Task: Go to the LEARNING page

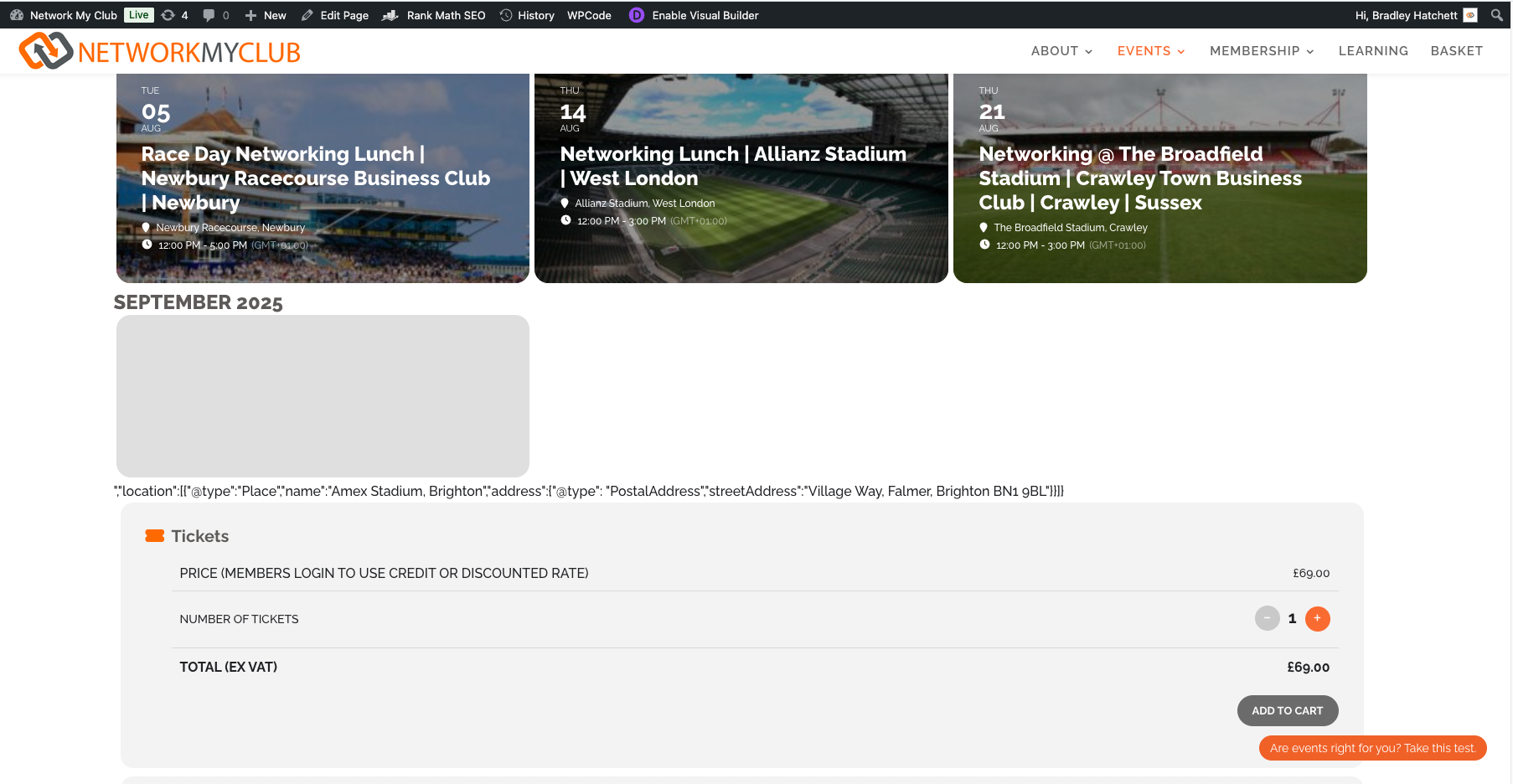Action: 1373,51
